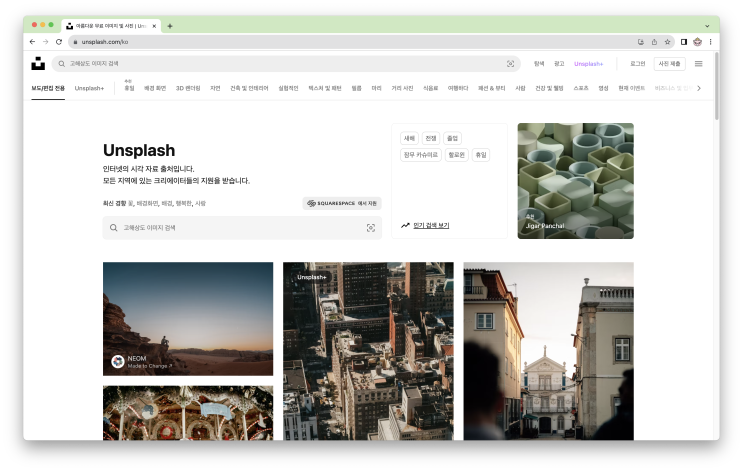Open the 식음료 category
This screenshot has width=743, height=471.
[x=430, y=88]
